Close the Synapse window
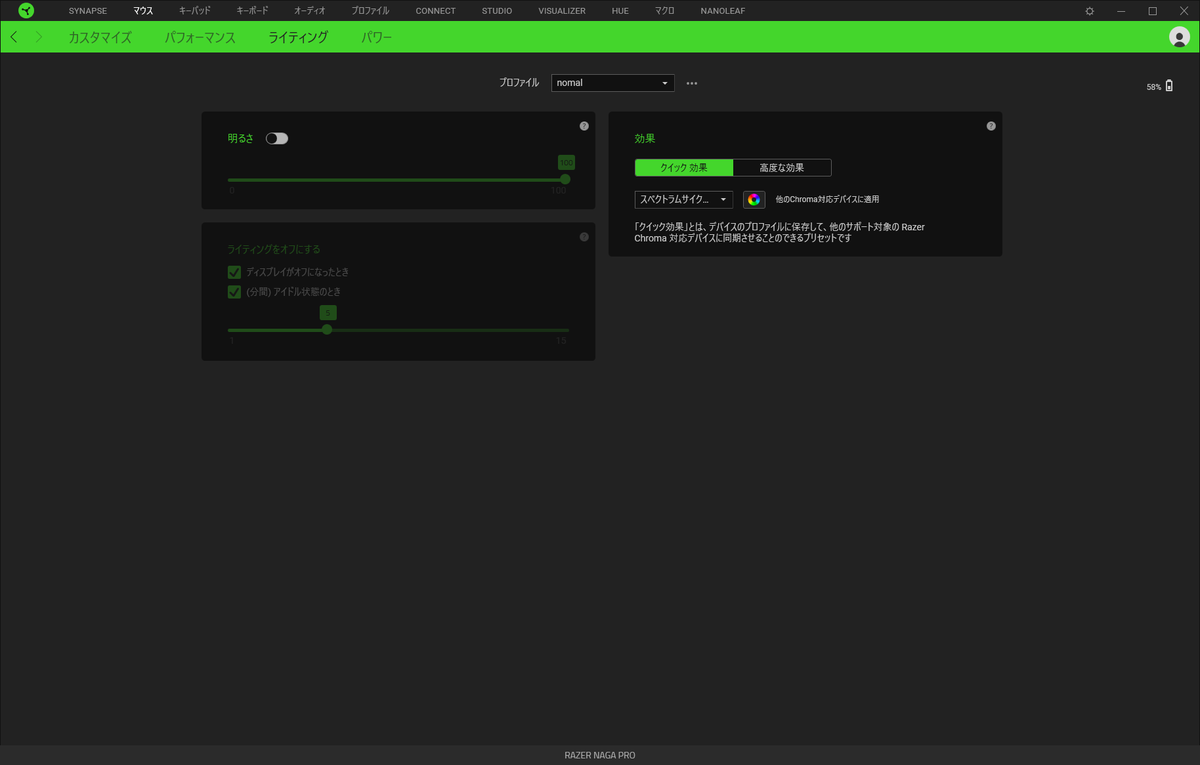Image resolution: width=1200 pixels, height=765 pixels. (x=1183, y=11)
